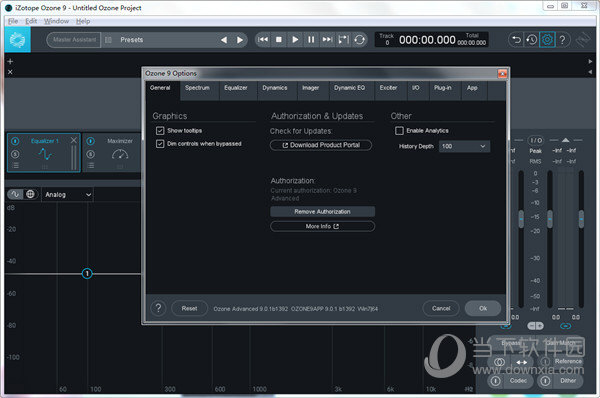Pause playback in transport bar
This screenshot has height=398, width=600.
click(x=311, y=39)
